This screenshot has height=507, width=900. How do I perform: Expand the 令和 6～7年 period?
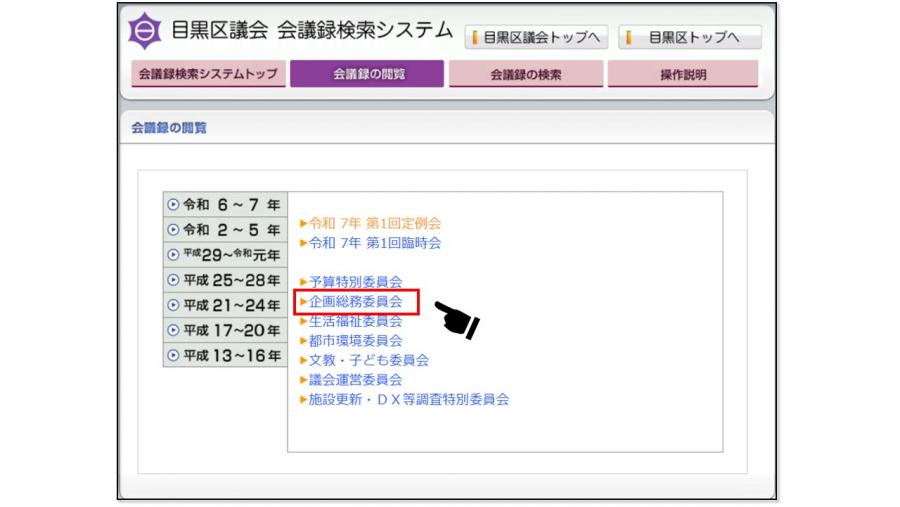(x=225, y=204)
